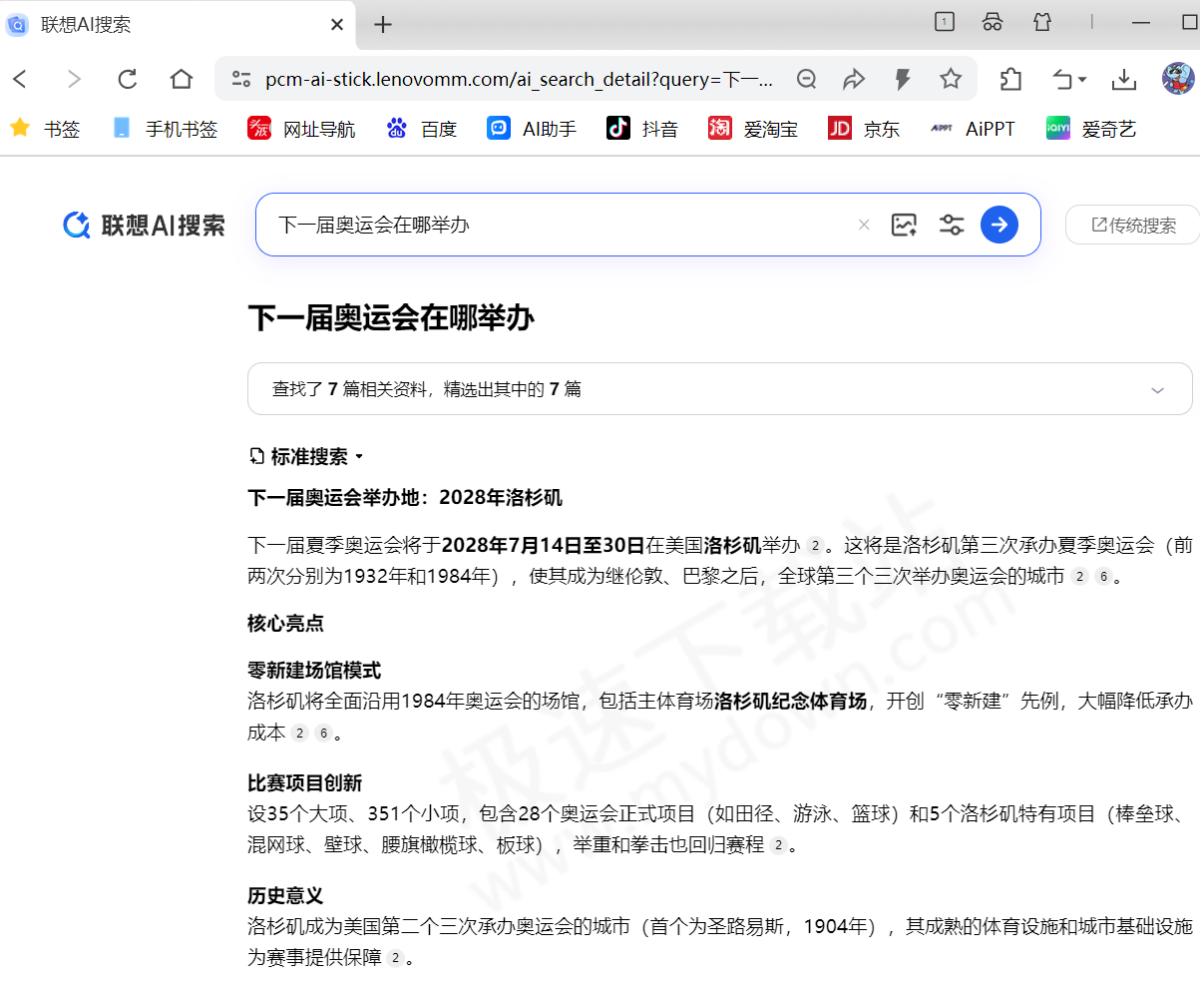
Task: Open 抖音 from the bookmarks bar
Action: [642, 128]
